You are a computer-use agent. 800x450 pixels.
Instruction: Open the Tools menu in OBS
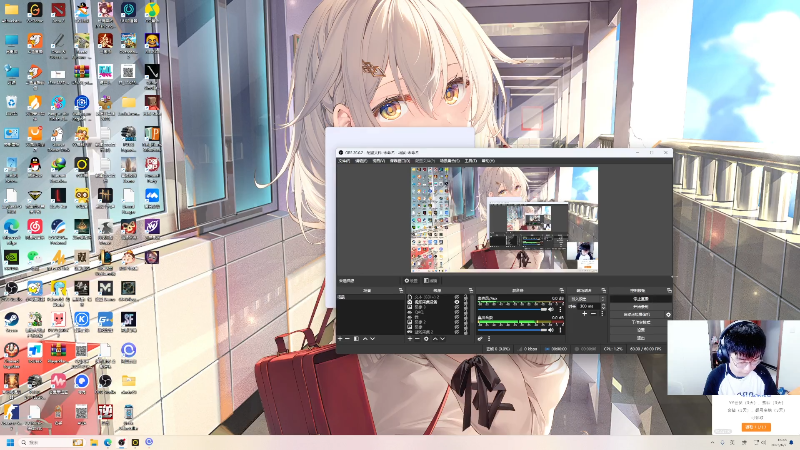click(x=470, y=161)
